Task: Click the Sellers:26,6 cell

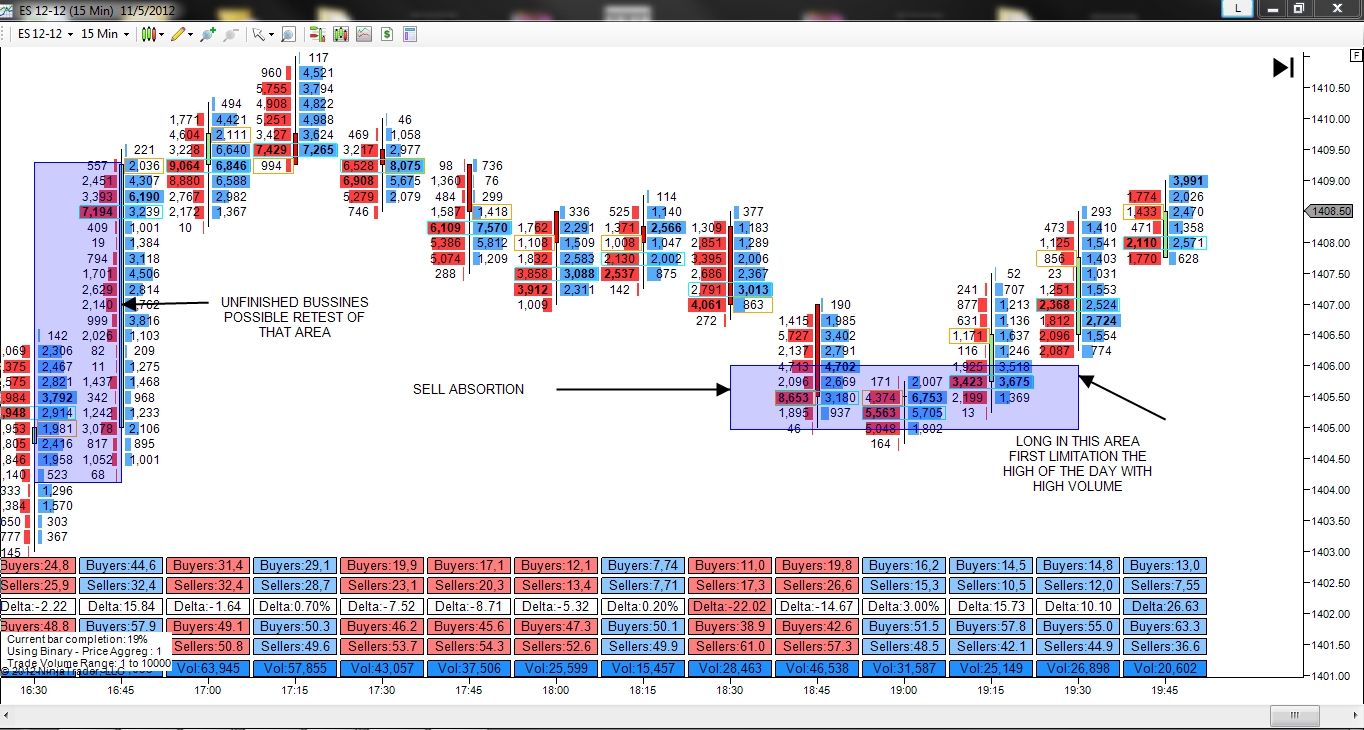Action: [815, 586]
